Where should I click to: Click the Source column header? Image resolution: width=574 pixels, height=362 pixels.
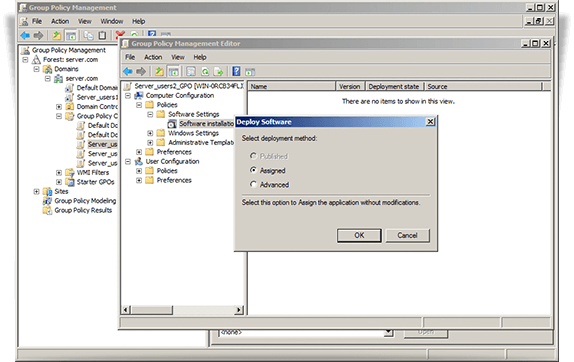pyautogui.click(x=483, y=87)
